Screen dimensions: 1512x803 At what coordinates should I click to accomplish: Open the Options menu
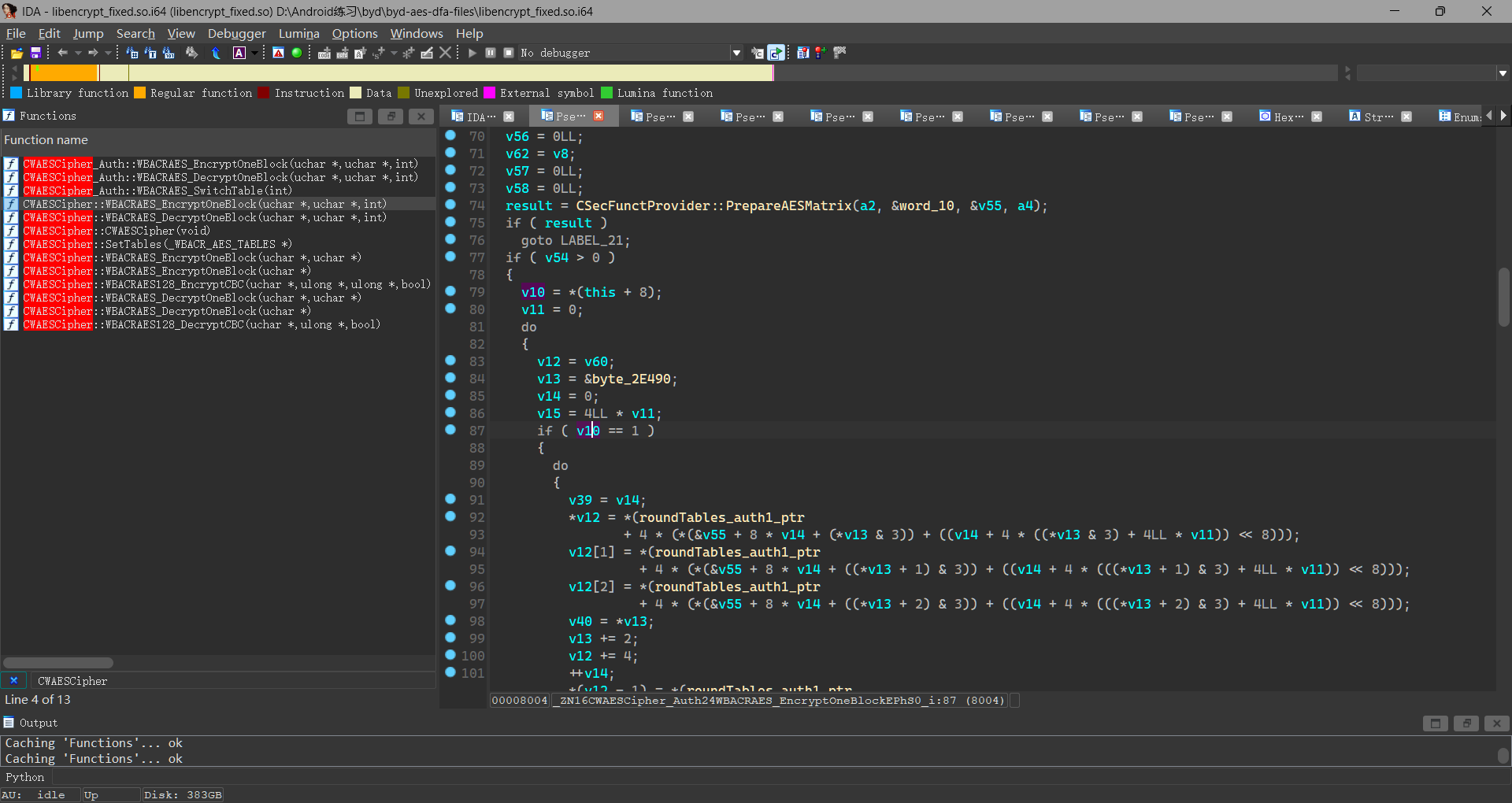click(355, 33)
